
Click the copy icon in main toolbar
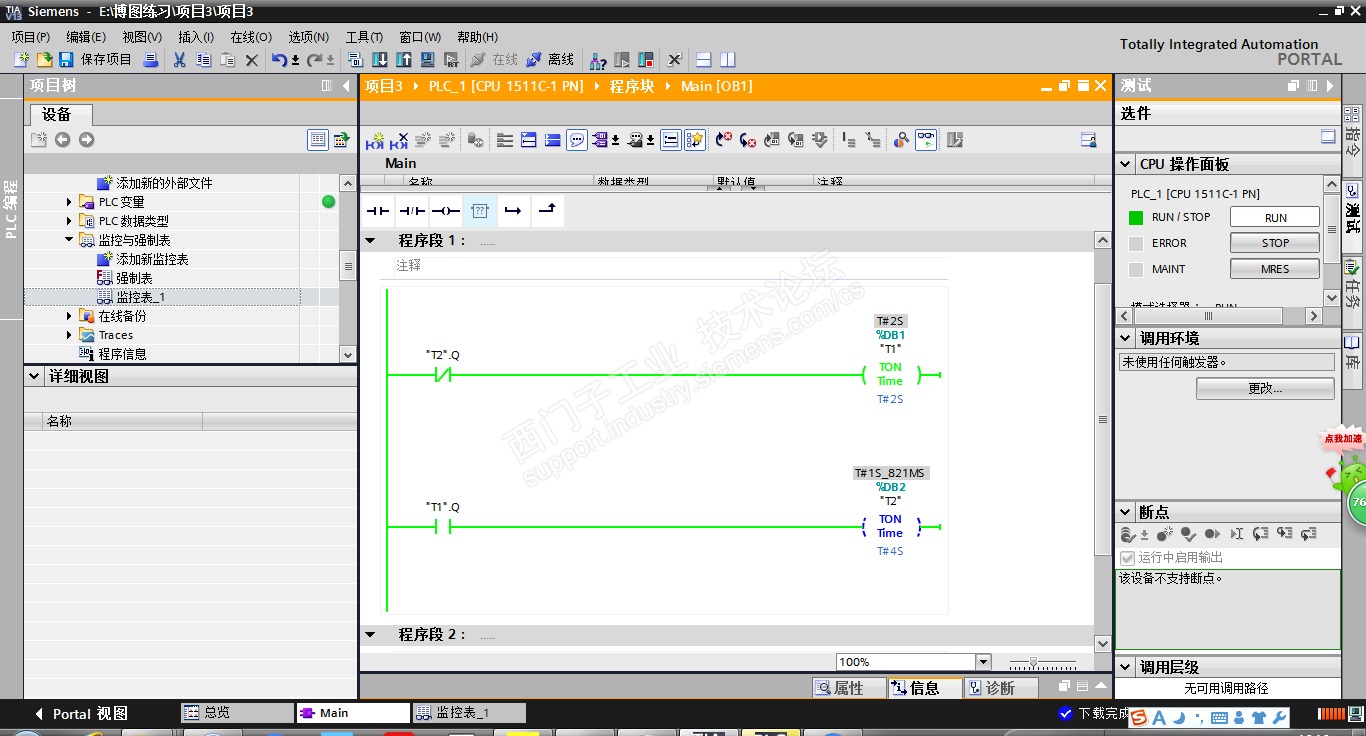point(204,60)
